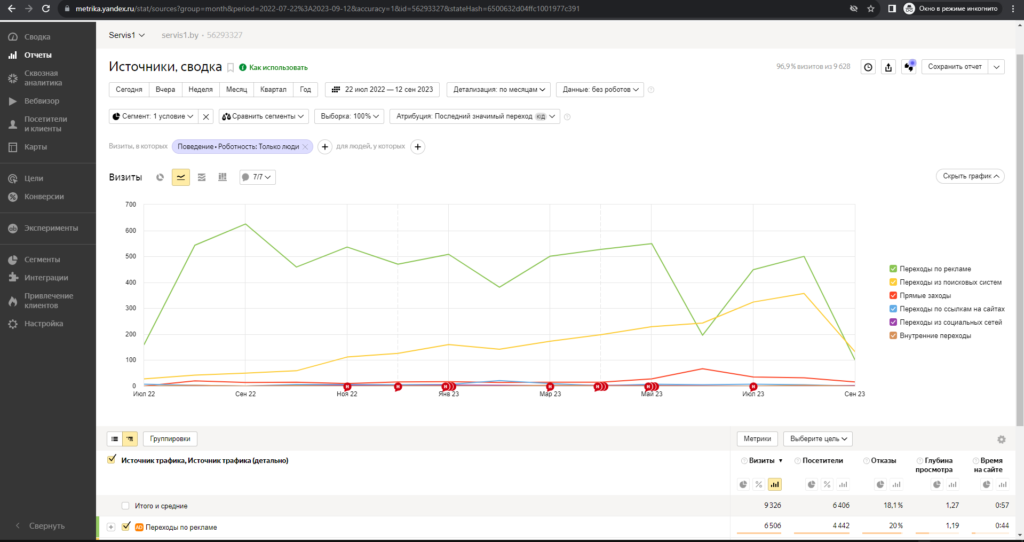Click the Цели target icon
This screenshot has width=1024, height=542.
pyautogui.click(x=12, y=178)
